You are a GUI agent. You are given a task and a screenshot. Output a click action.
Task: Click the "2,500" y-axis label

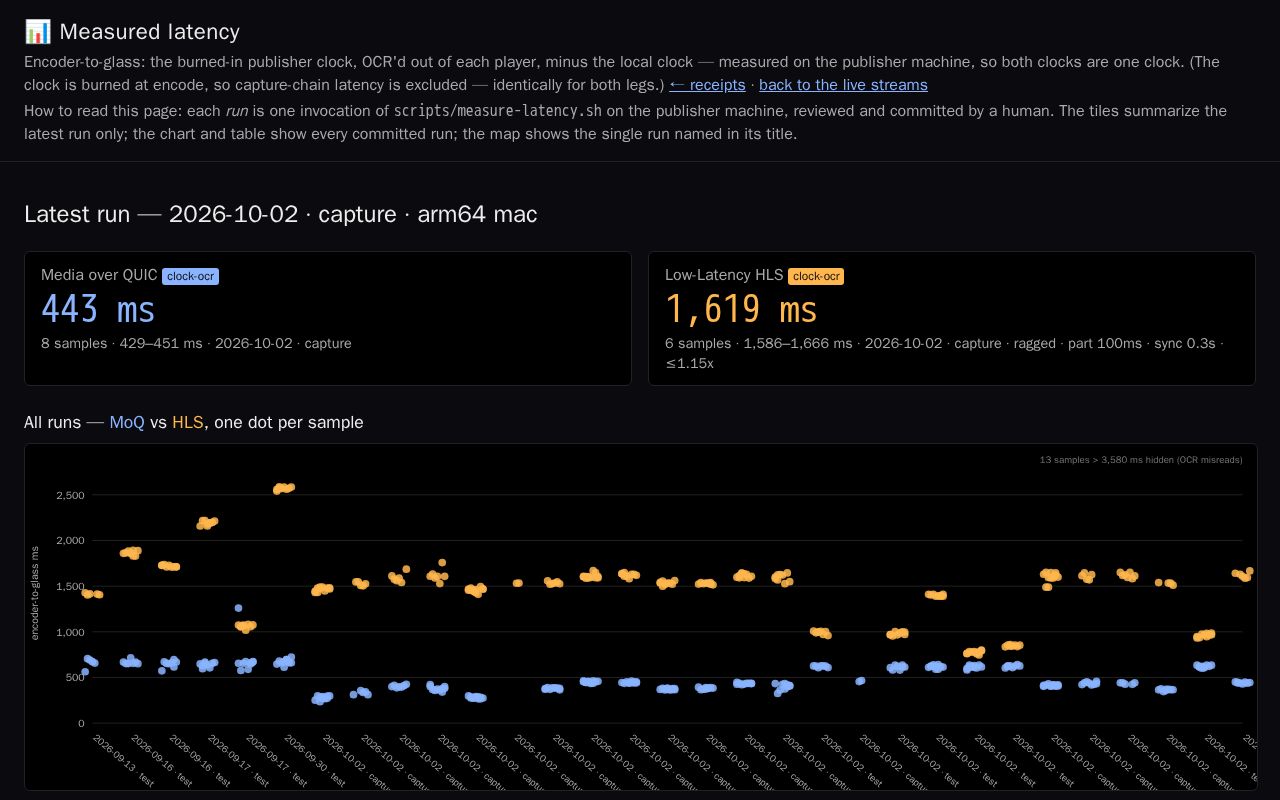pyautogui.click(x=71, y=495)
